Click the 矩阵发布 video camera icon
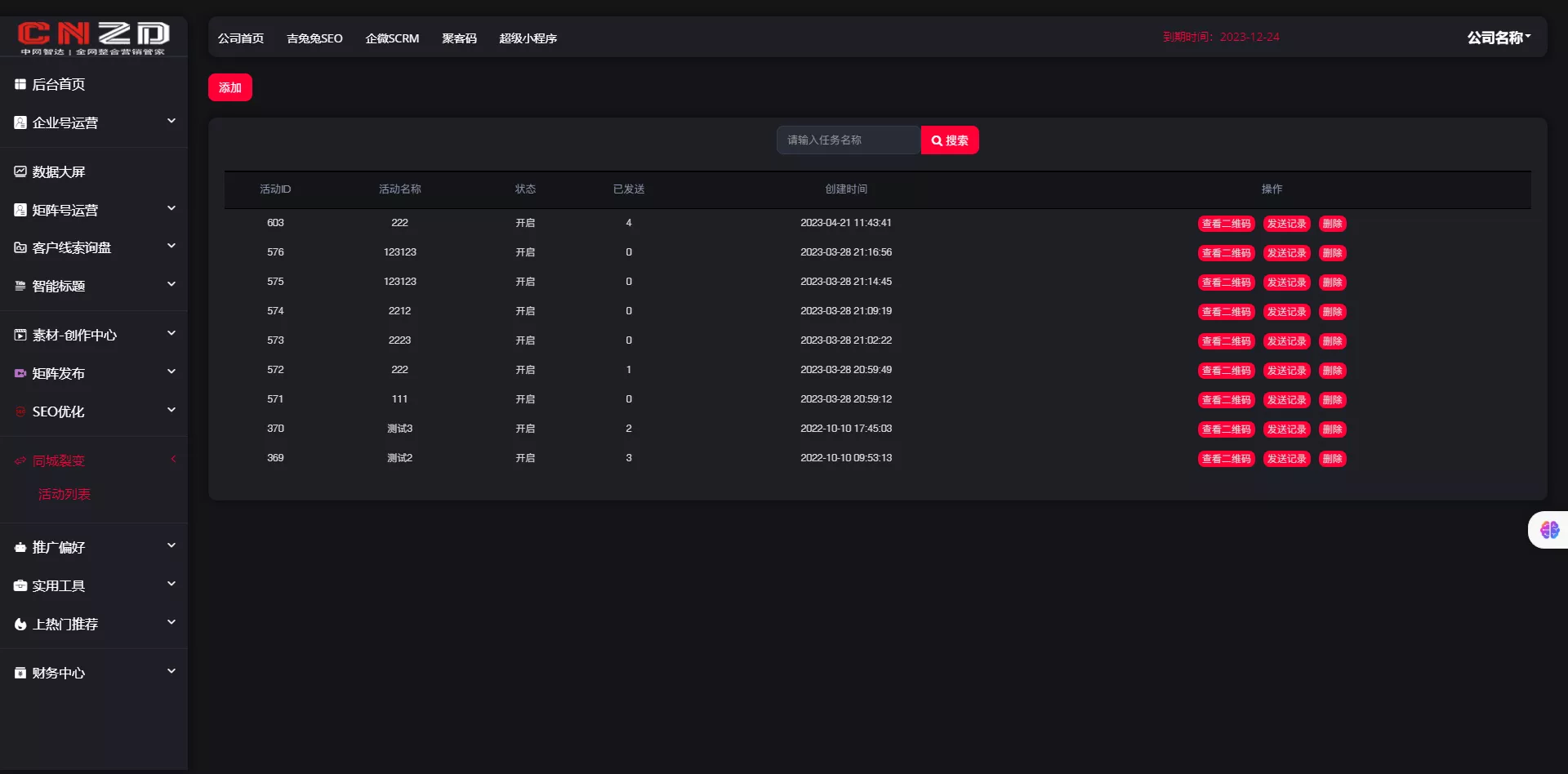1568x774 pixels. coord(20,373)
